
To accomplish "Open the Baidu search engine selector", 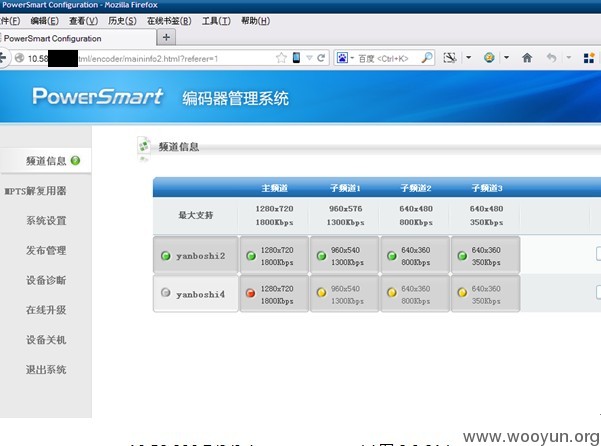I will [x=345, y=58].
